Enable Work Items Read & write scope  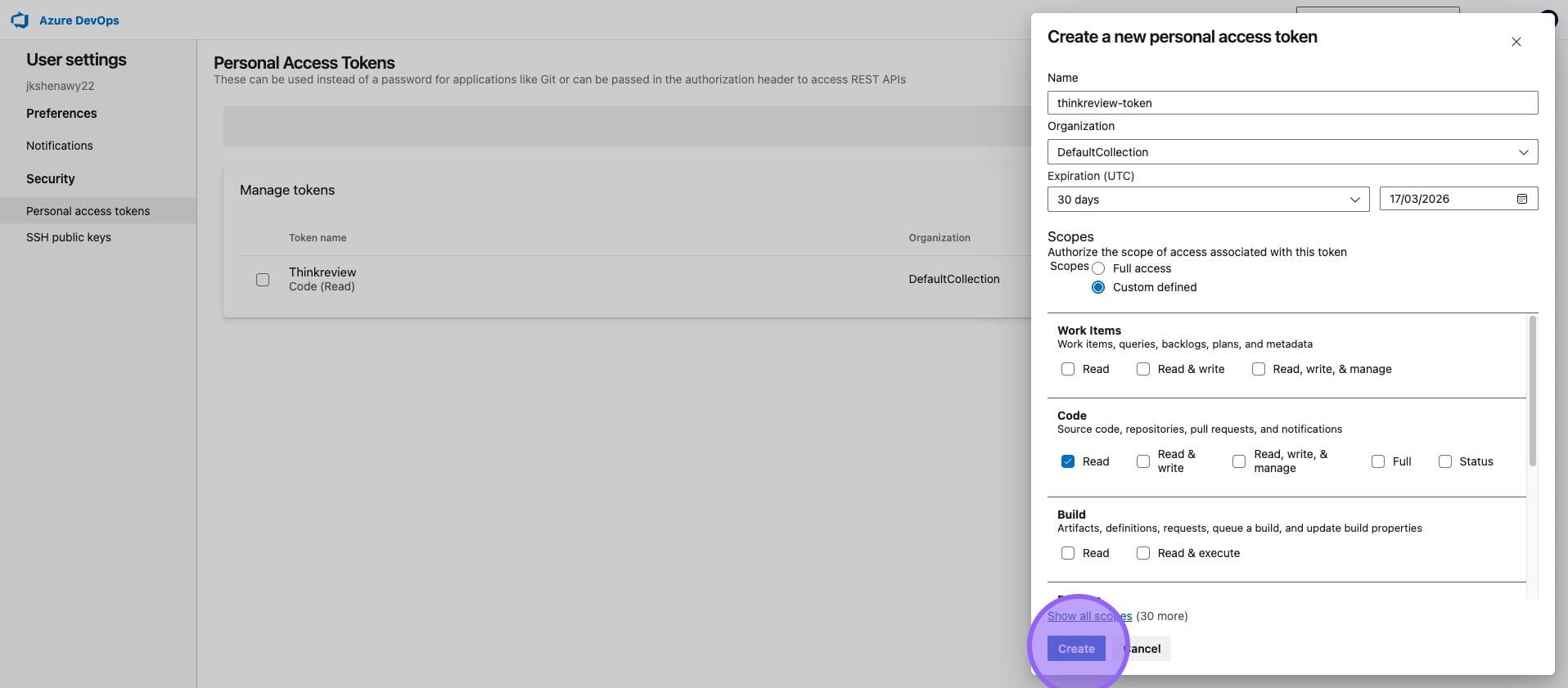tap(1143, 369)
